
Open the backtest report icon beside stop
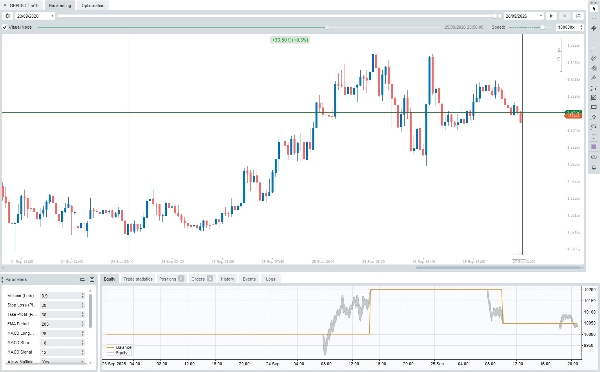(x=578, y=16)
